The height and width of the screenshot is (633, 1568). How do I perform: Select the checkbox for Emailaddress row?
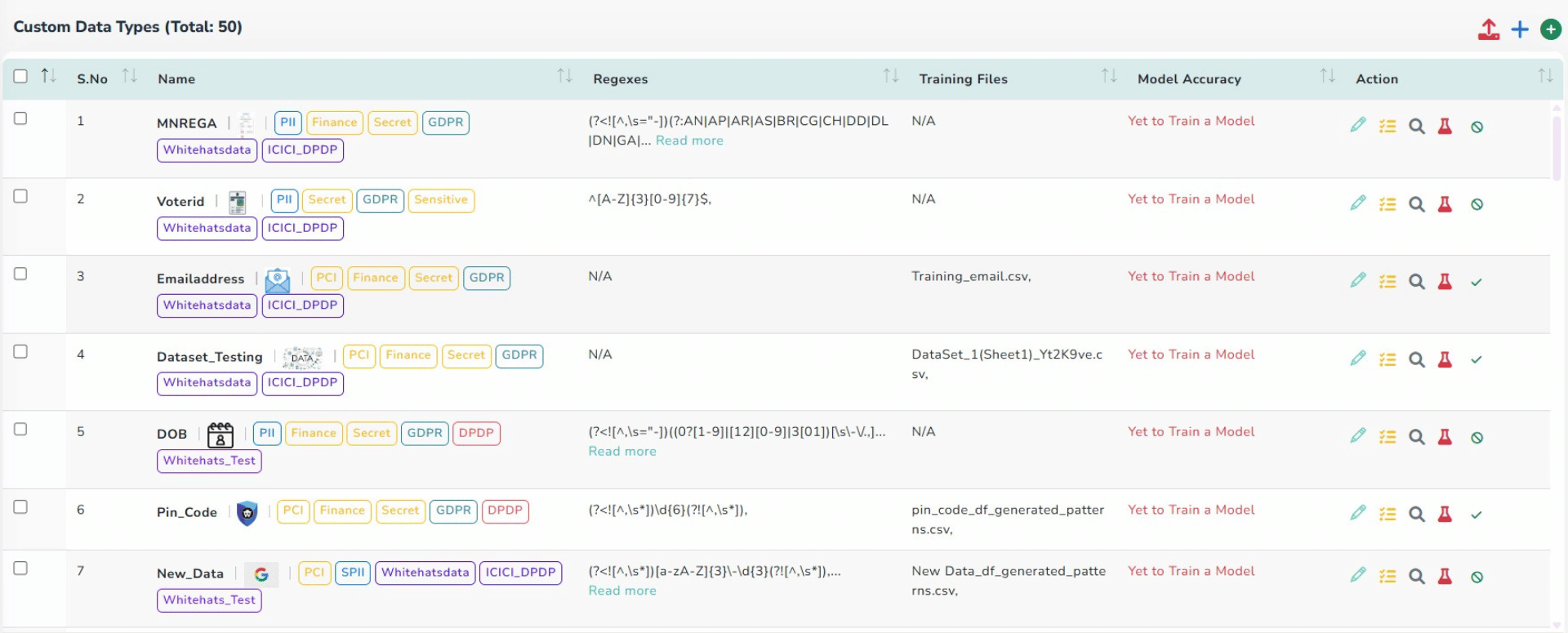(x=20, y=274)
